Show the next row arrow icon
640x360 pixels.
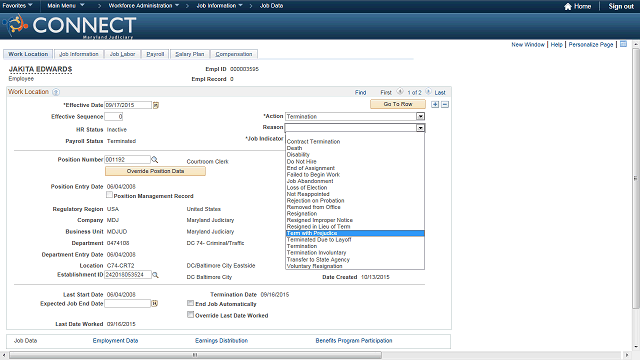428,92
